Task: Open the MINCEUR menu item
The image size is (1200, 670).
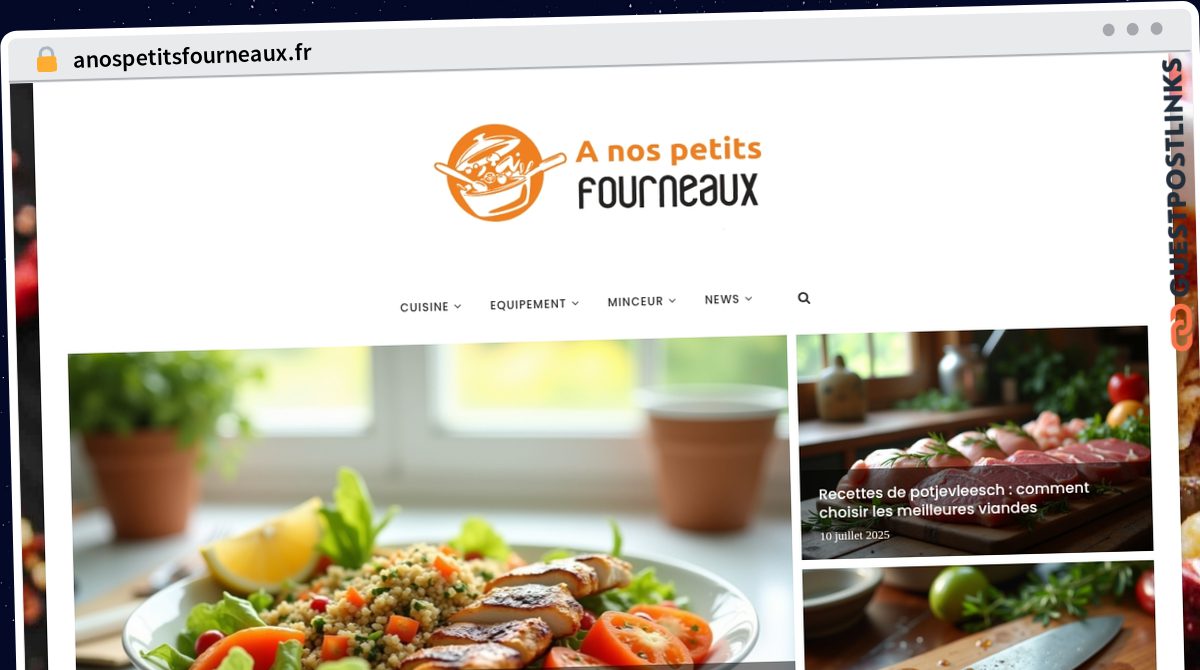Action: coord(635,301)
